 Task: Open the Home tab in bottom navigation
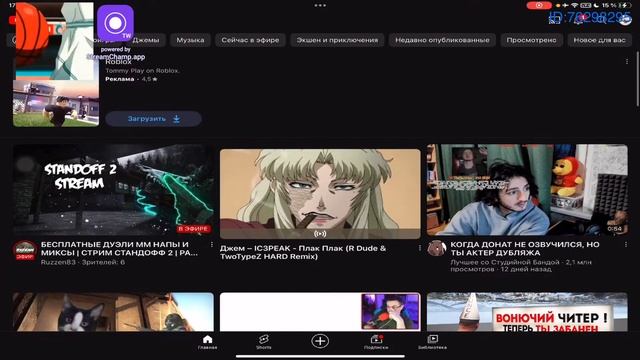pos(207,342)
